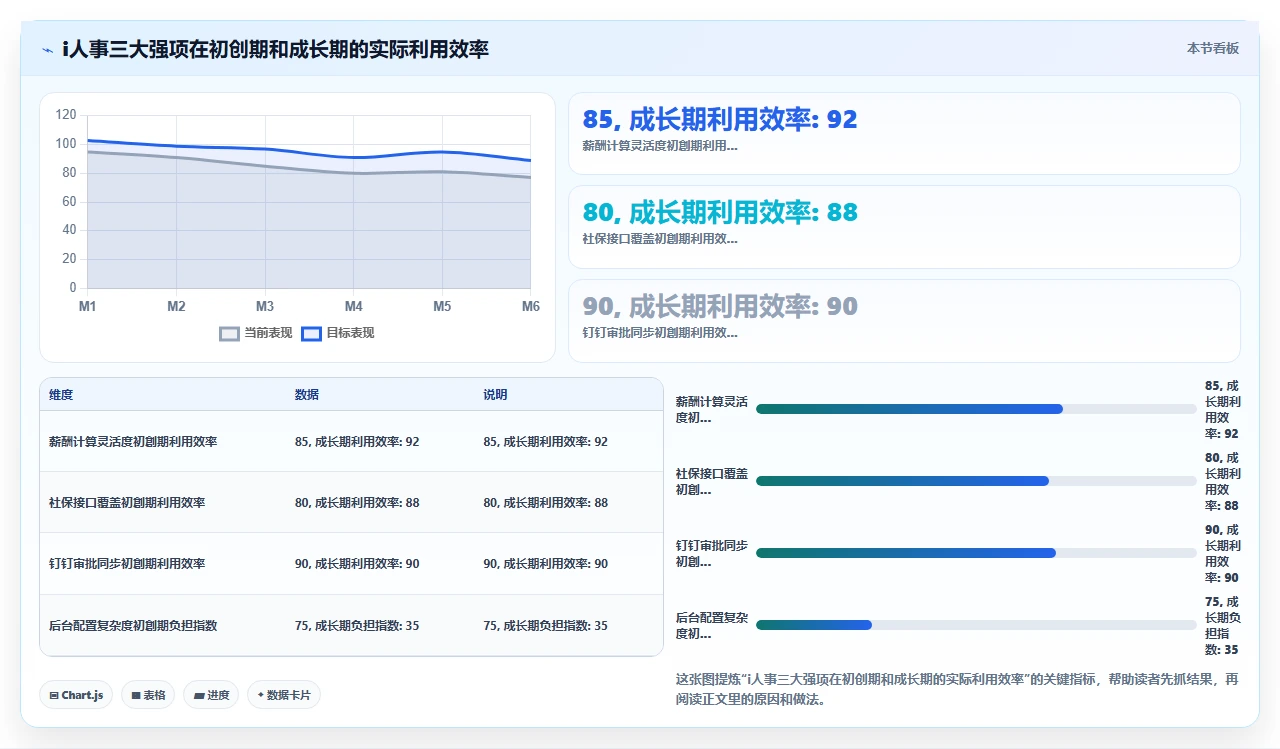Select table row 社保接口覆盖初创期利用效率
This screenshot has height=749, width=1280.
click(x=351, y=502)
